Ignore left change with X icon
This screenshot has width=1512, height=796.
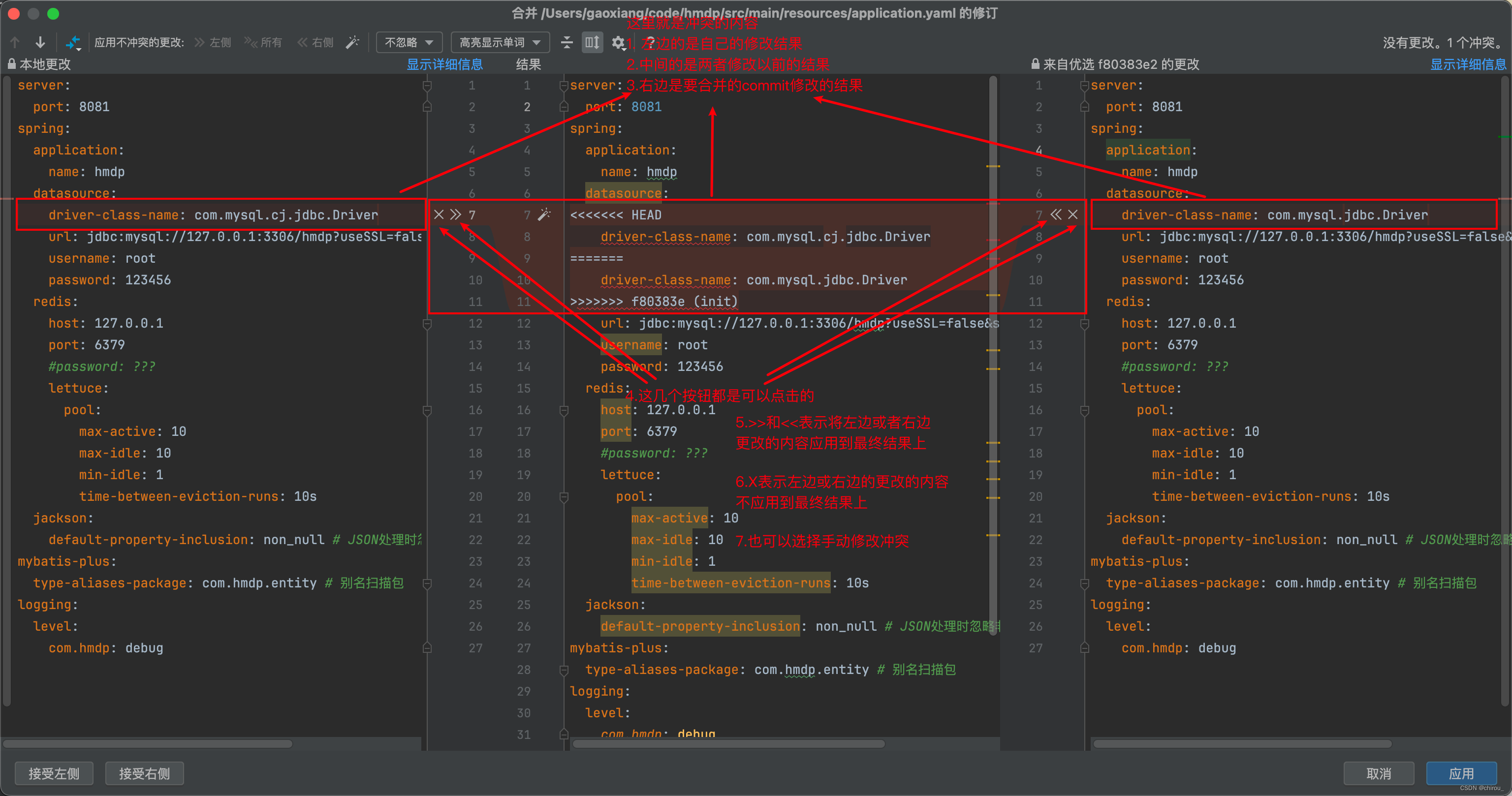click(439, 214)
